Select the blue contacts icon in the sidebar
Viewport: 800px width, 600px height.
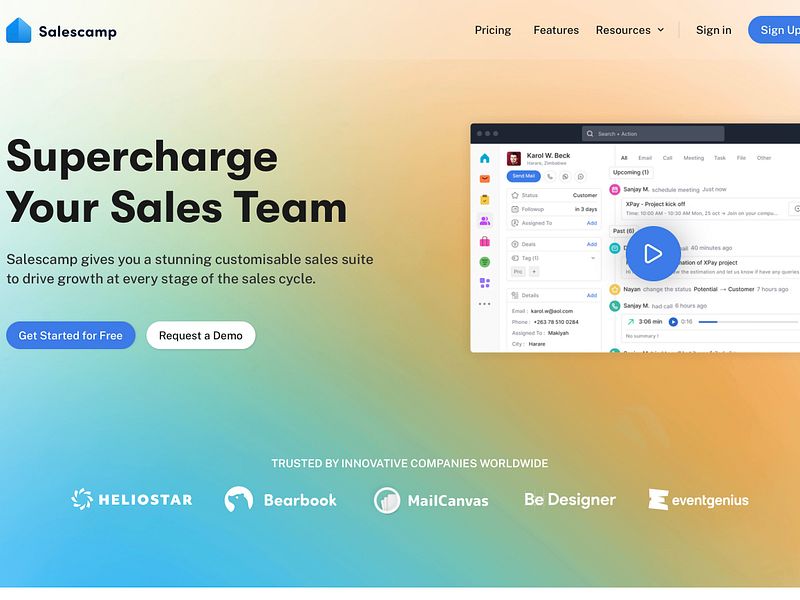[x=484, y=219]
